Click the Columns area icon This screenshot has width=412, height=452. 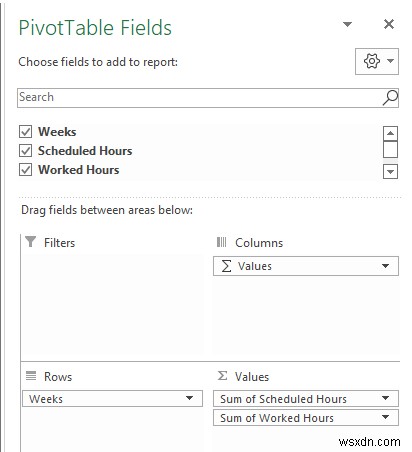(x=221, y=242)
